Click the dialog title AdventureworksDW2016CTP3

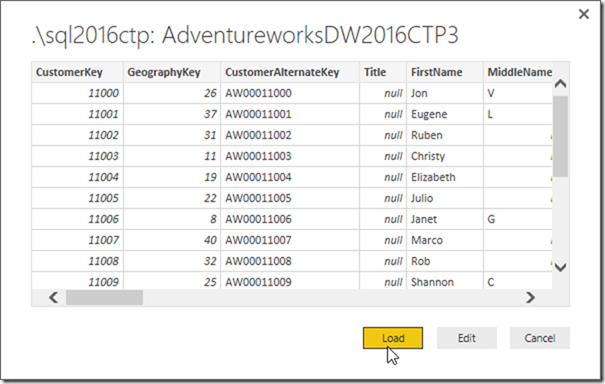[x=310, y=36]
